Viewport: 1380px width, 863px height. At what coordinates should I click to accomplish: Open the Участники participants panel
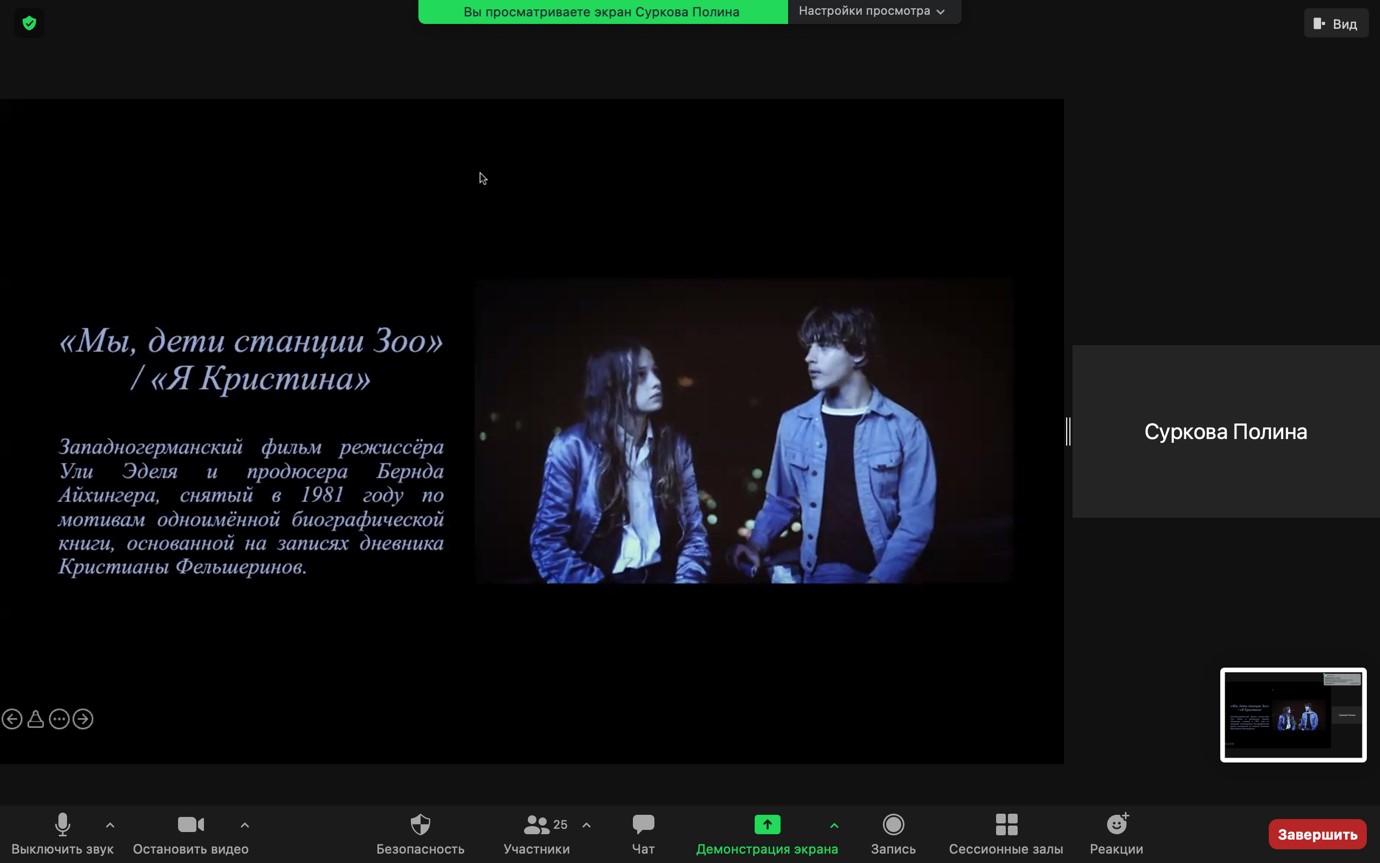(537, 834)
